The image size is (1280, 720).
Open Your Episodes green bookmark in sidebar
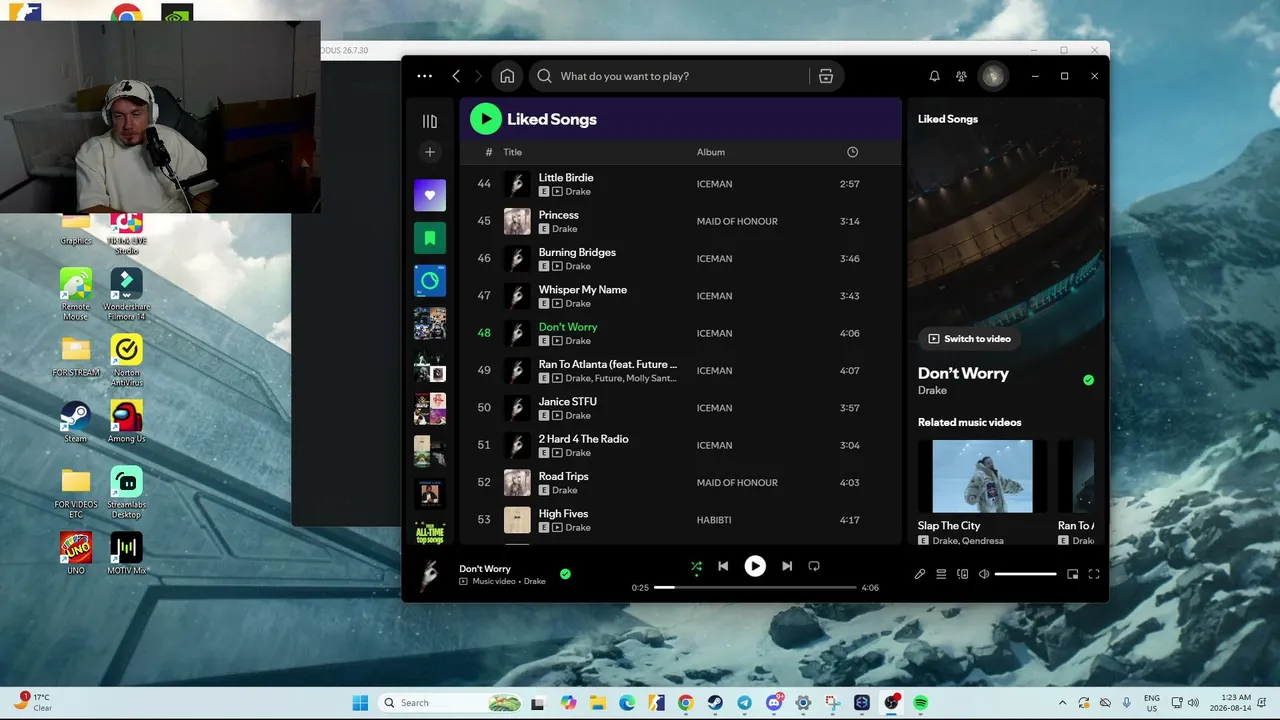coord(430,238)
